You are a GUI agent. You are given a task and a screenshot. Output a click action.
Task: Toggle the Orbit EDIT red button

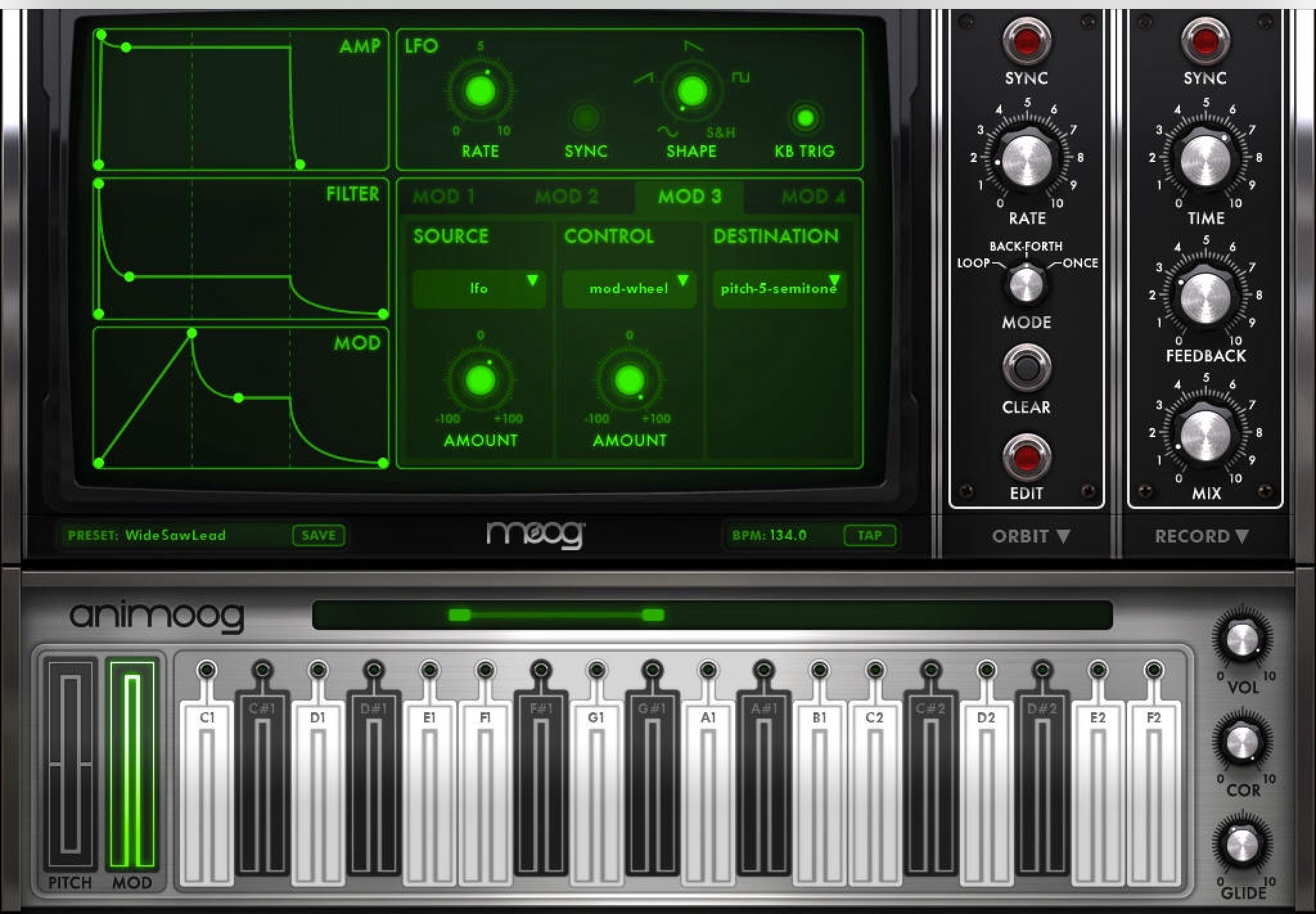(x=1026, y=458)
